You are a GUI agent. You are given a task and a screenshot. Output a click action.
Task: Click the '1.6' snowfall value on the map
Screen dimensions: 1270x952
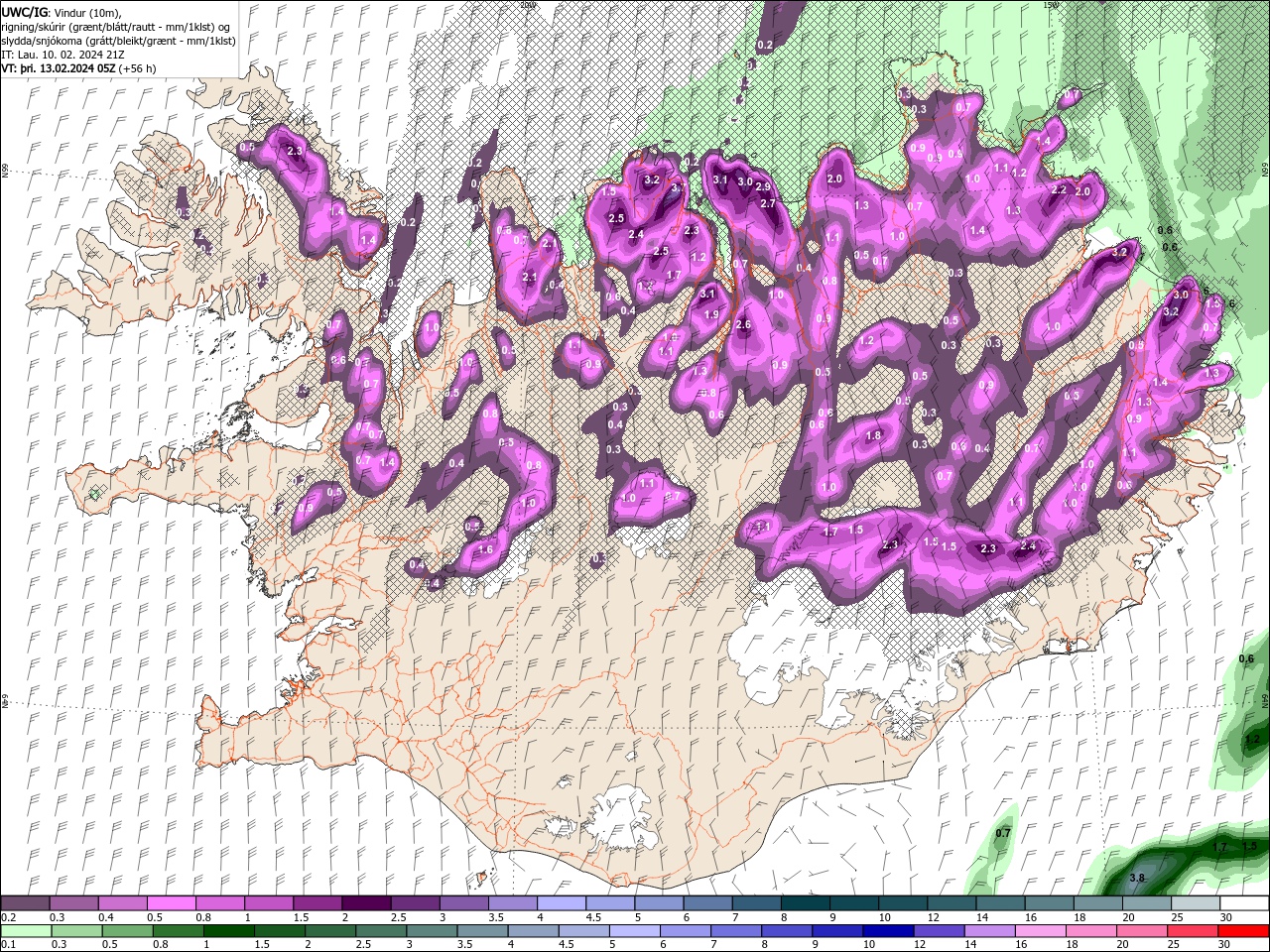[486, 549]
